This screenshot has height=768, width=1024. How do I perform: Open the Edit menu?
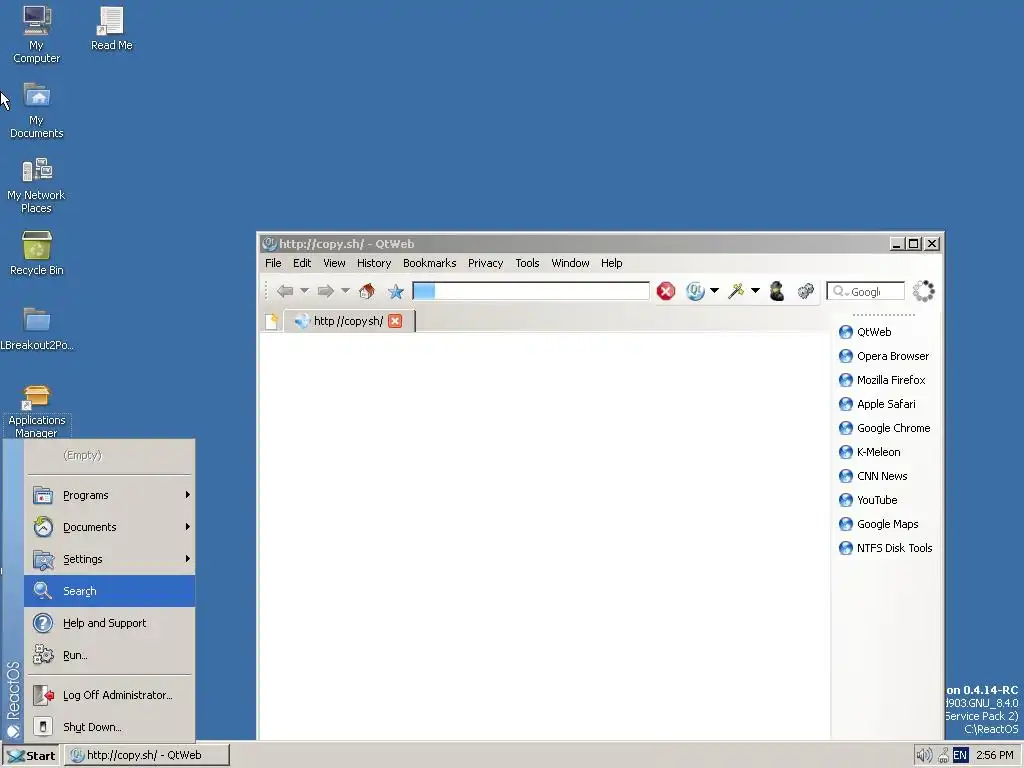302,263
